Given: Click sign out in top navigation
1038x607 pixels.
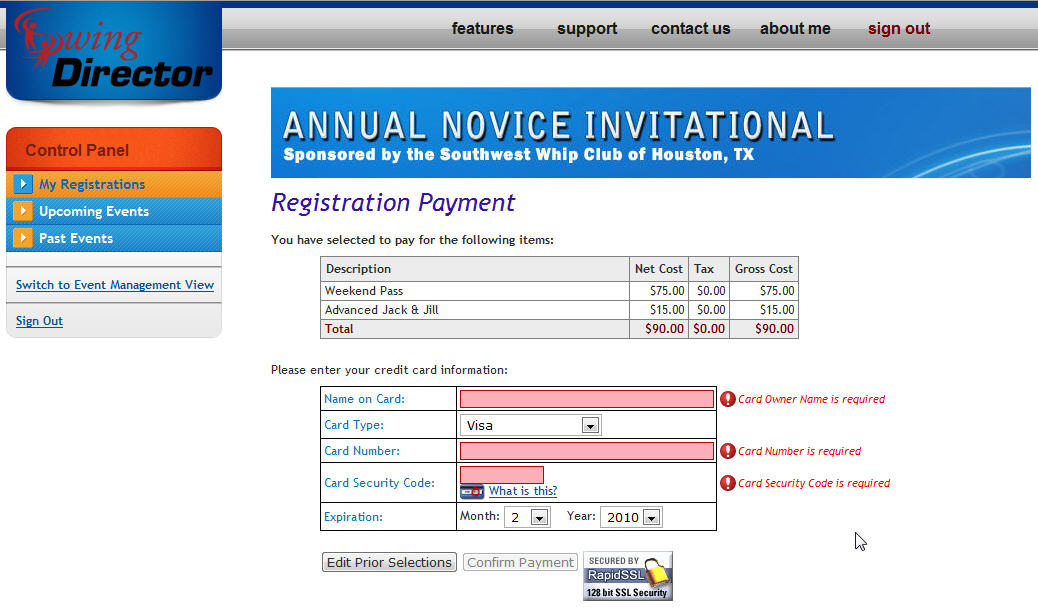Looking at the screenshot, I should click(899, 28).
